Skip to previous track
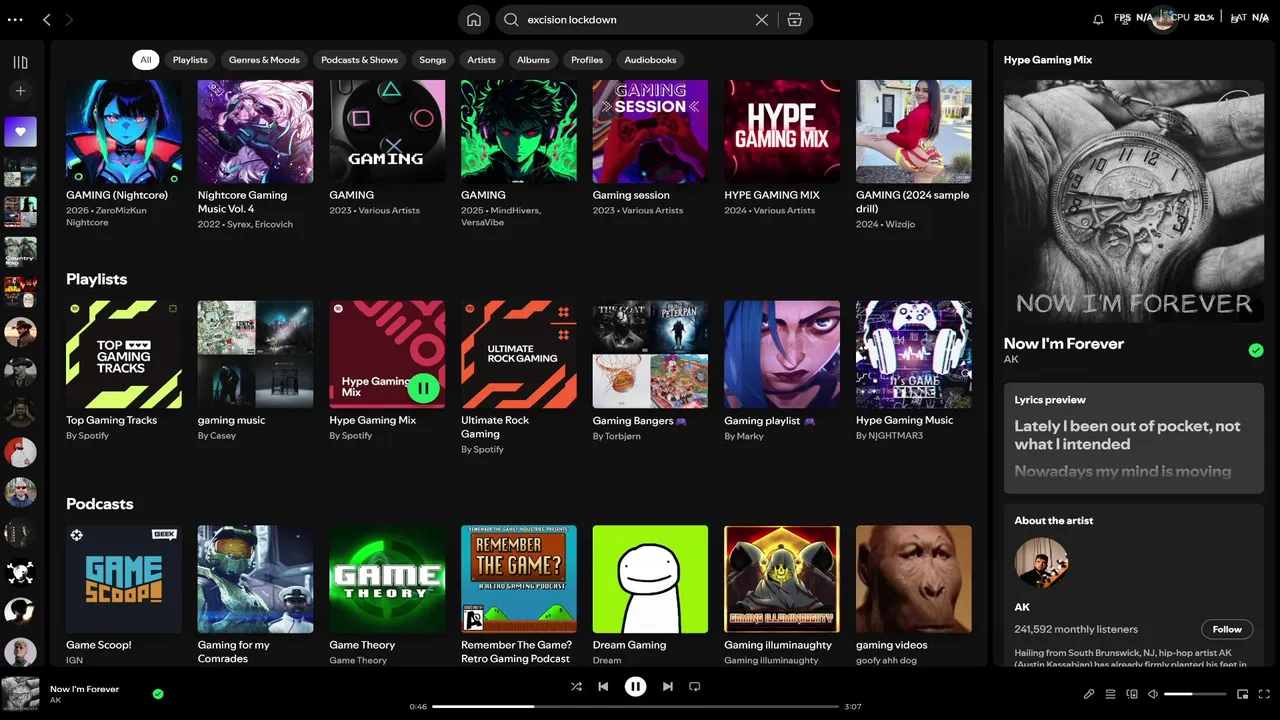Screen dimensions: 1280x720 click(603, 687)
